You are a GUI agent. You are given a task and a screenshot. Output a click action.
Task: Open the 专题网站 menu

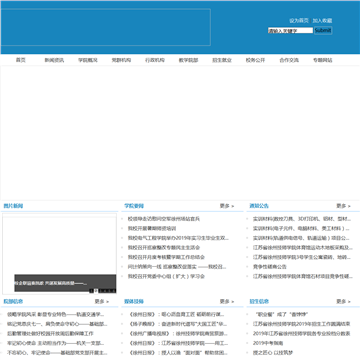(322, 60)
